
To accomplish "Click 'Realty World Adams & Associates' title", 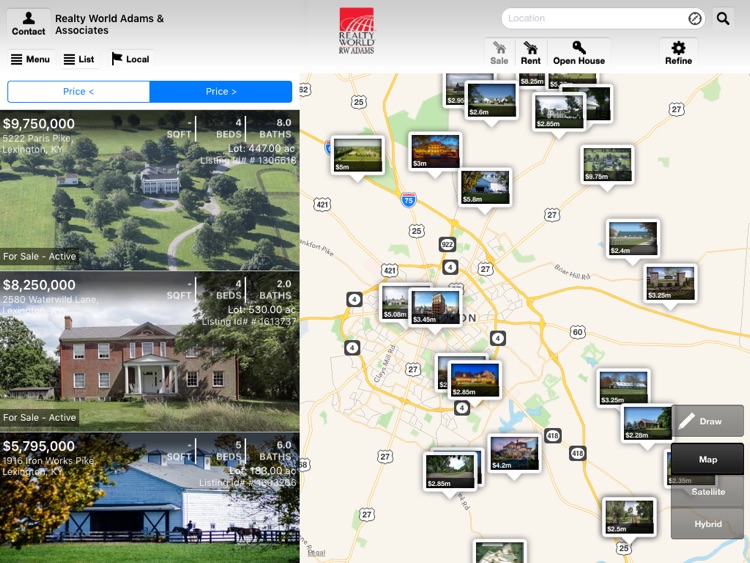I will point(109,24).
